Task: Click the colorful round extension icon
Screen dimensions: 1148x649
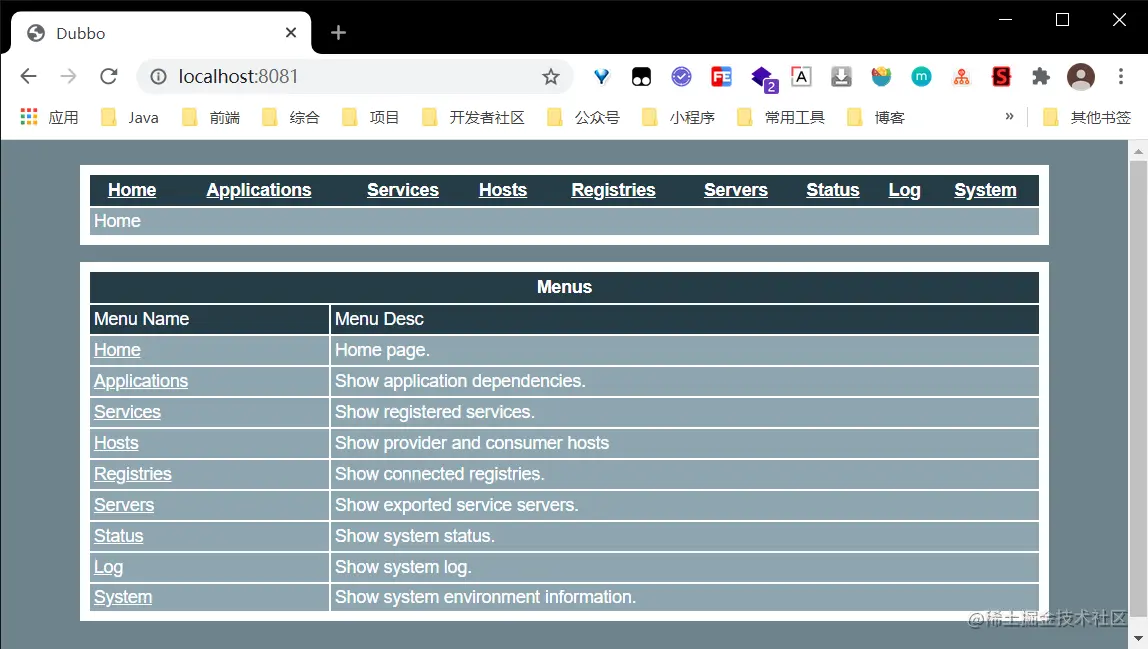Action: [881, 76]
